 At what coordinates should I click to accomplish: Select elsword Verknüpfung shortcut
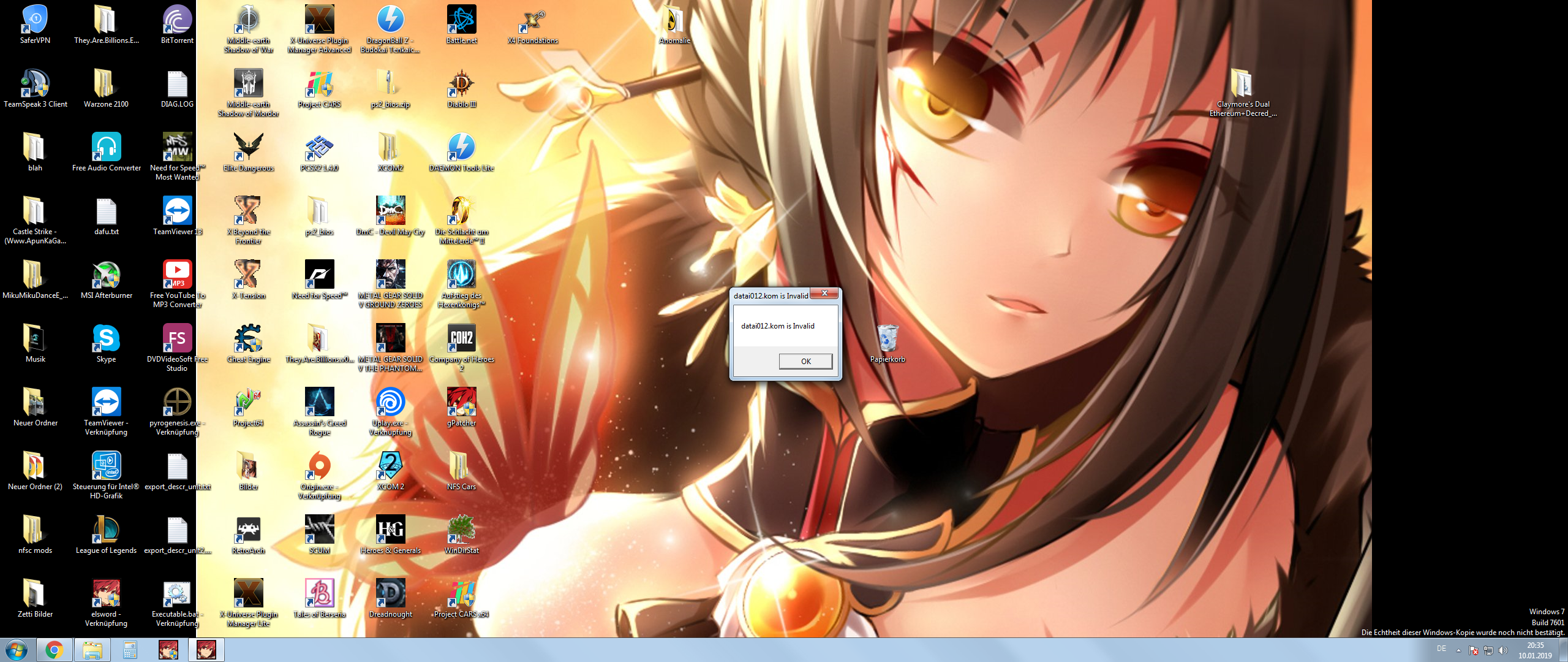[106, 603]
